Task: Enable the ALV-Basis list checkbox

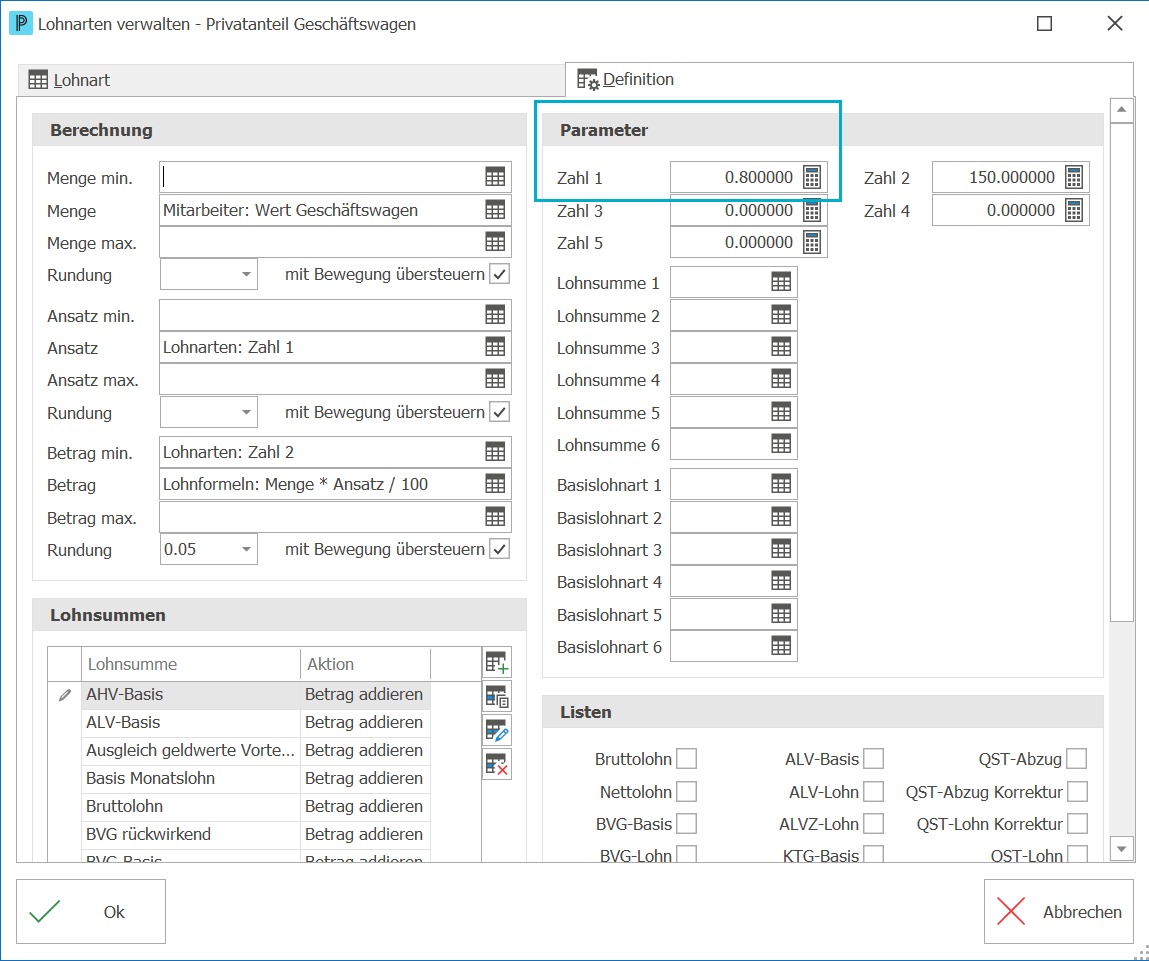Action: pos(873,759)
